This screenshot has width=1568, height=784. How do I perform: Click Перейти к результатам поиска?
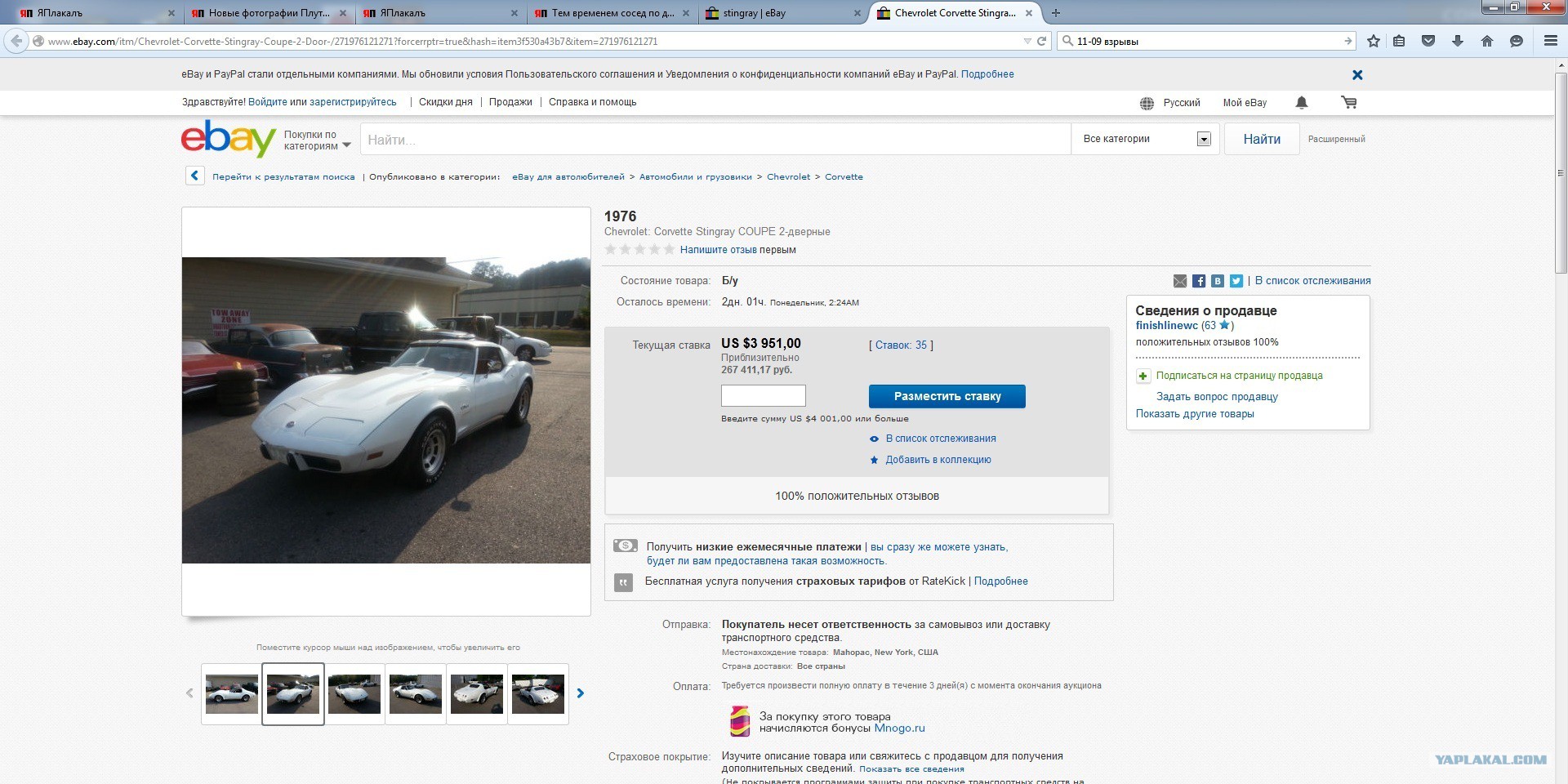(x=283, y=176)
